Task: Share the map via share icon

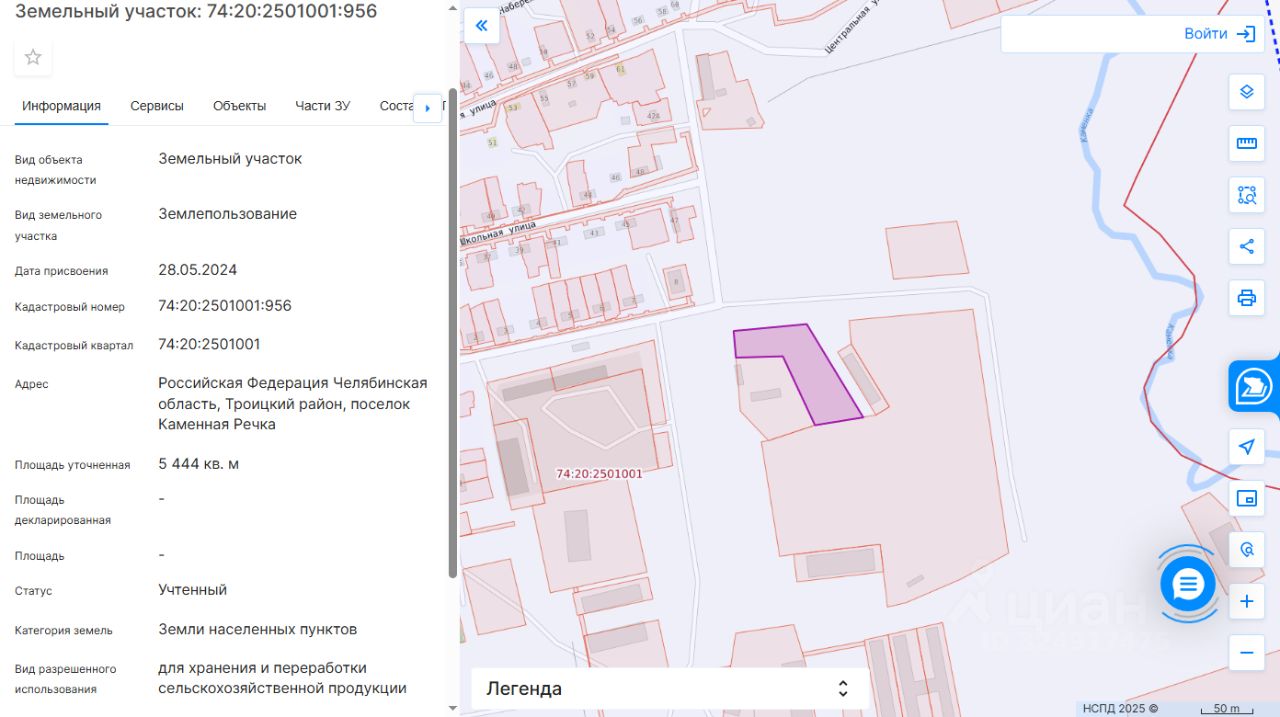Action: tap(1246, 246)
